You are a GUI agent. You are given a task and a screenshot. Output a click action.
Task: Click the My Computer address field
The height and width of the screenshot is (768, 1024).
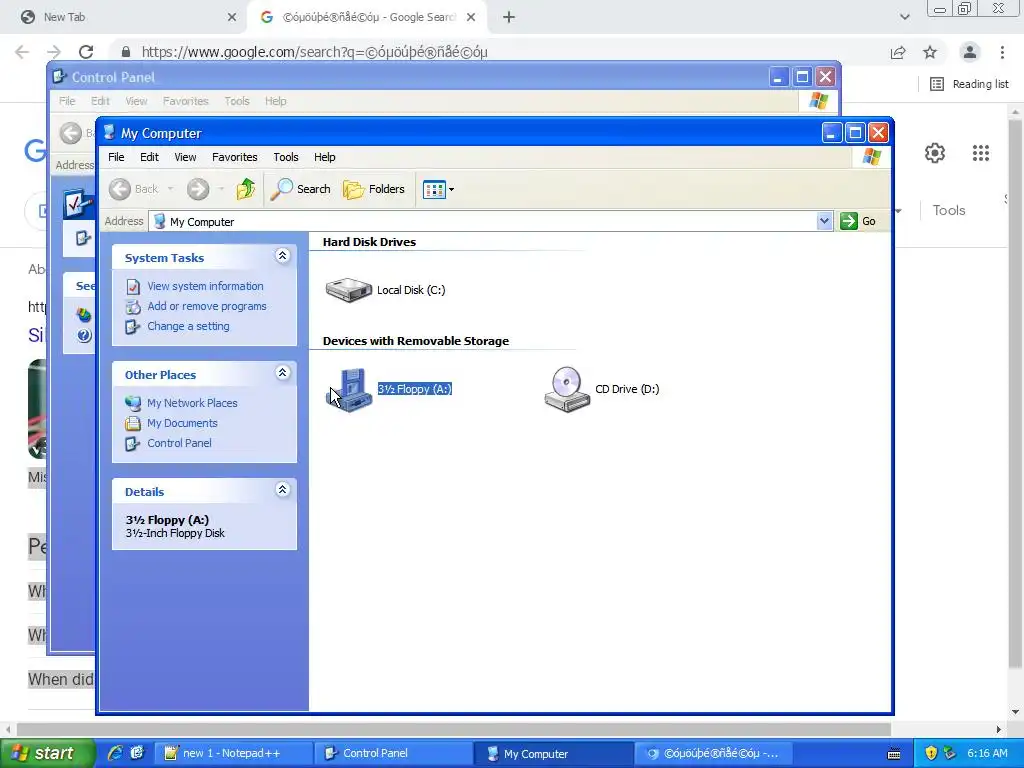483,221
